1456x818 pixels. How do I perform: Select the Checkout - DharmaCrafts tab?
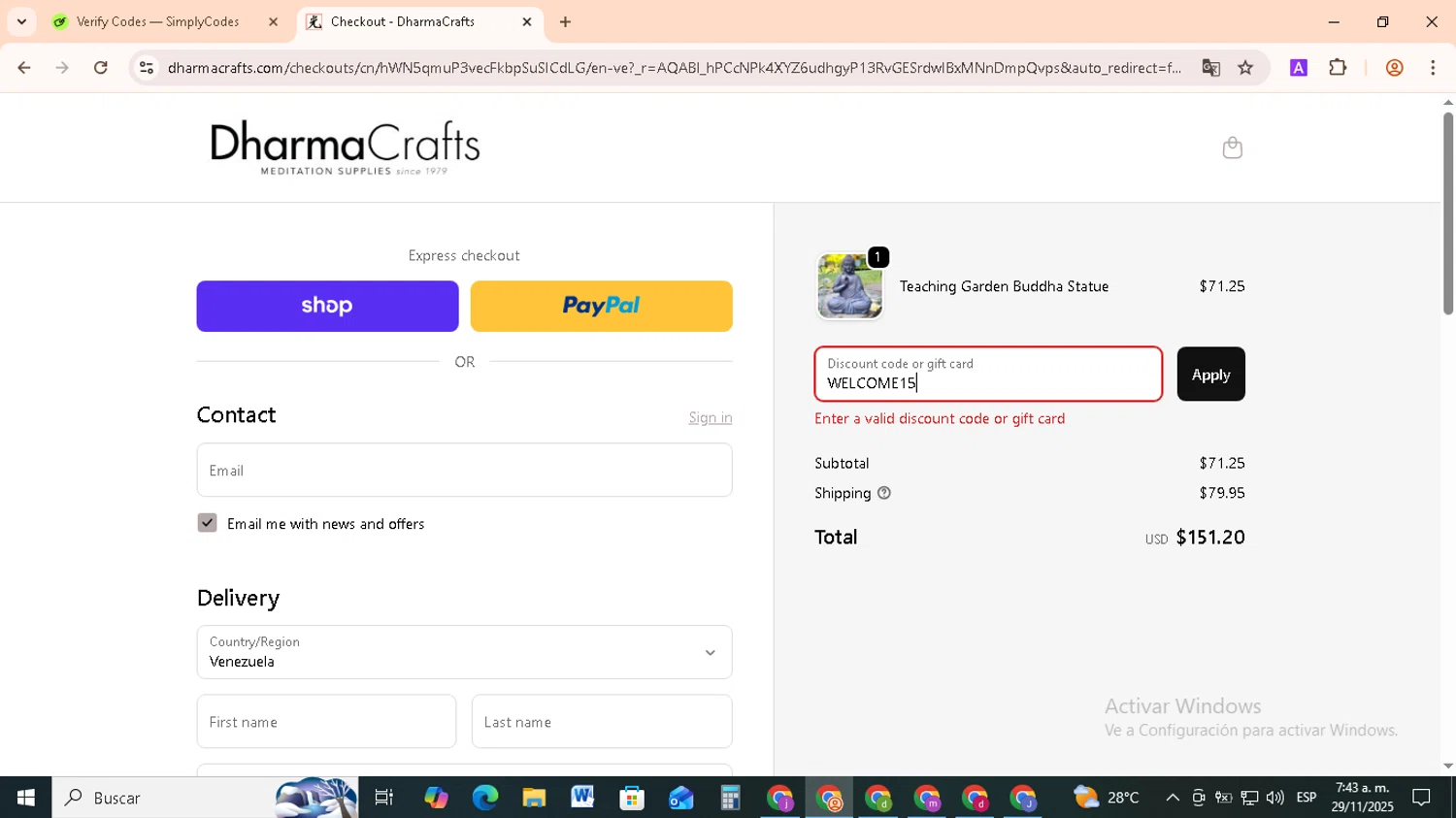[x=403, y=21]
